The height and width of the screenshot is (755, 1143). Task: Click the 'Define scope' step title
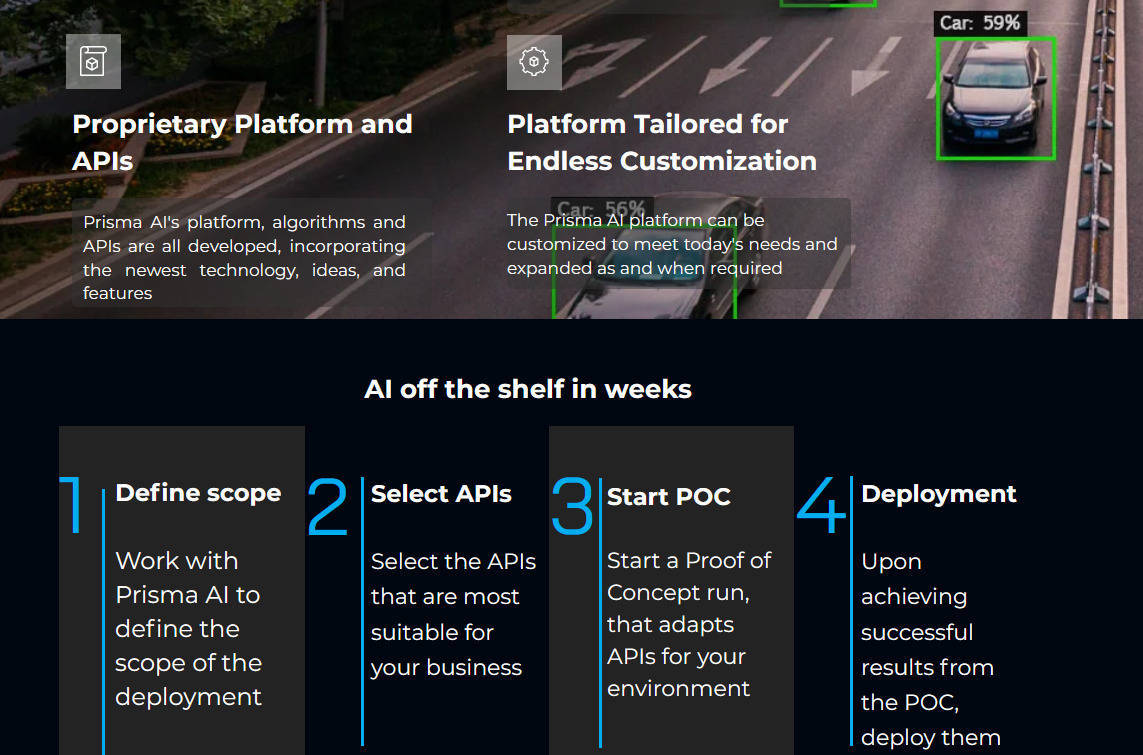198,493
